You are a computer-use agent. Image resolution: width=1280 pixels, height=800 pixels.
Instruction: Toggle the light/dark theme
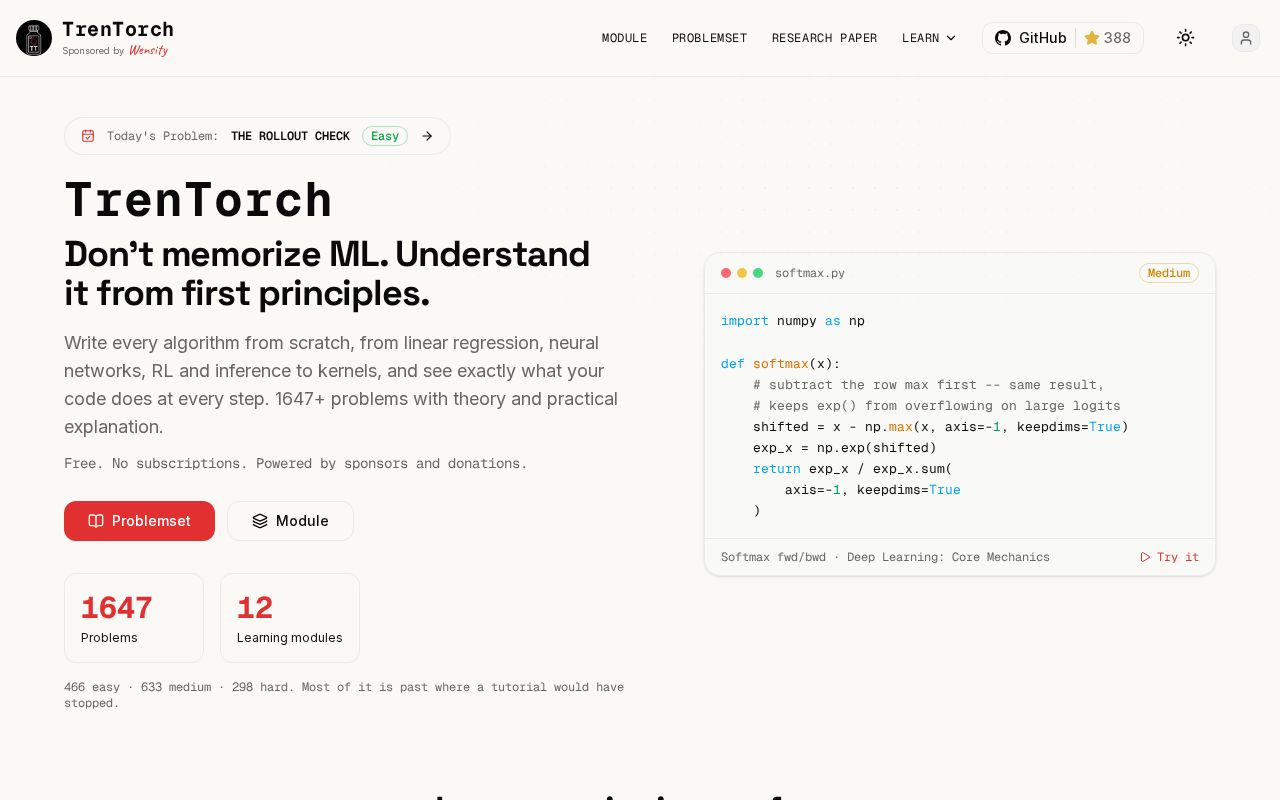click(x=1185, y=38)
